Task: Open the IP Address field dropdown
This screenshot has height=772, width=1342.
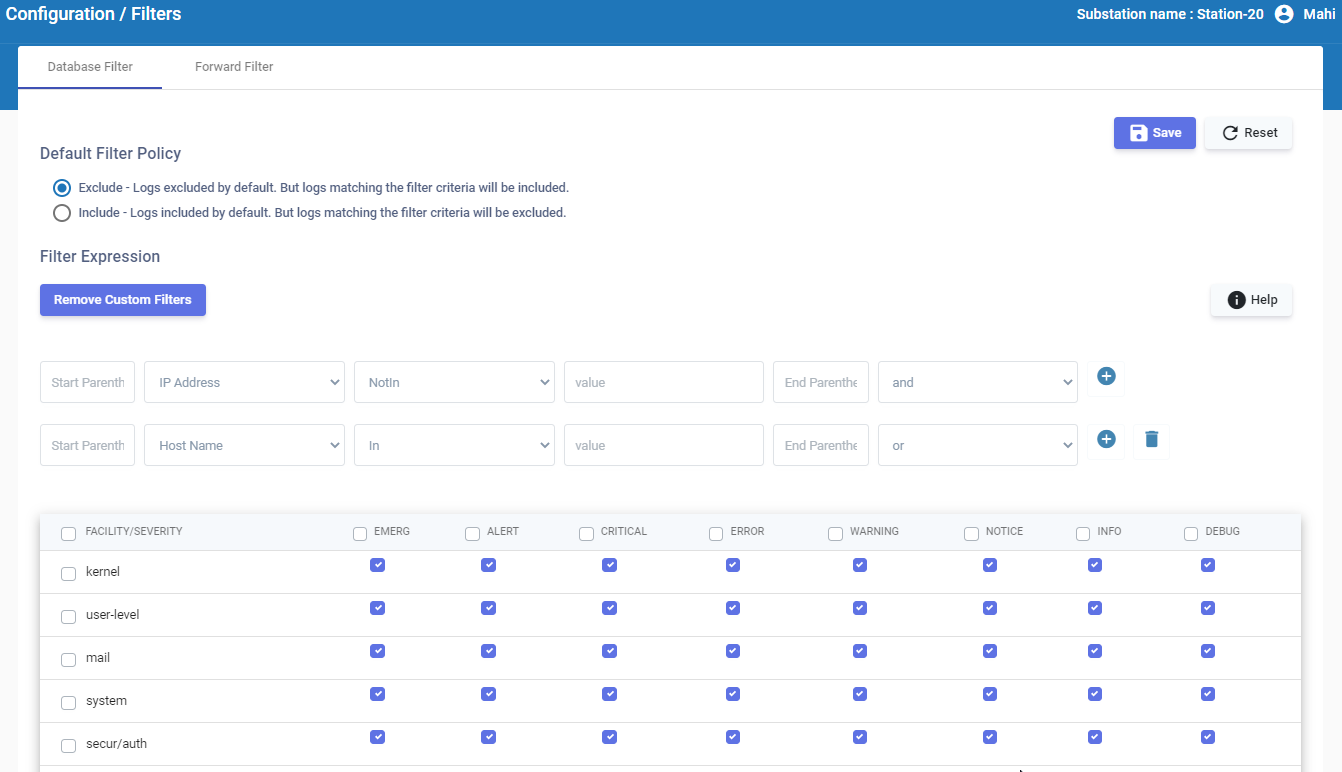Action: [x=244, y=382]
